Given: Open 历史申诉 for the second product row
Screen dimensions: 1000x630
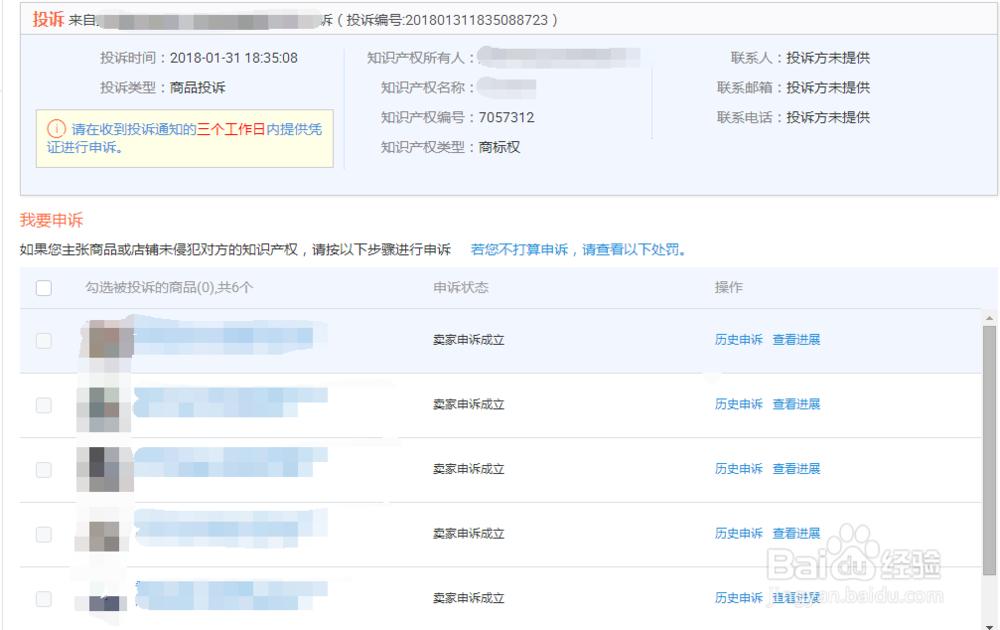Looking at the screenshot, I should point(739,404).
